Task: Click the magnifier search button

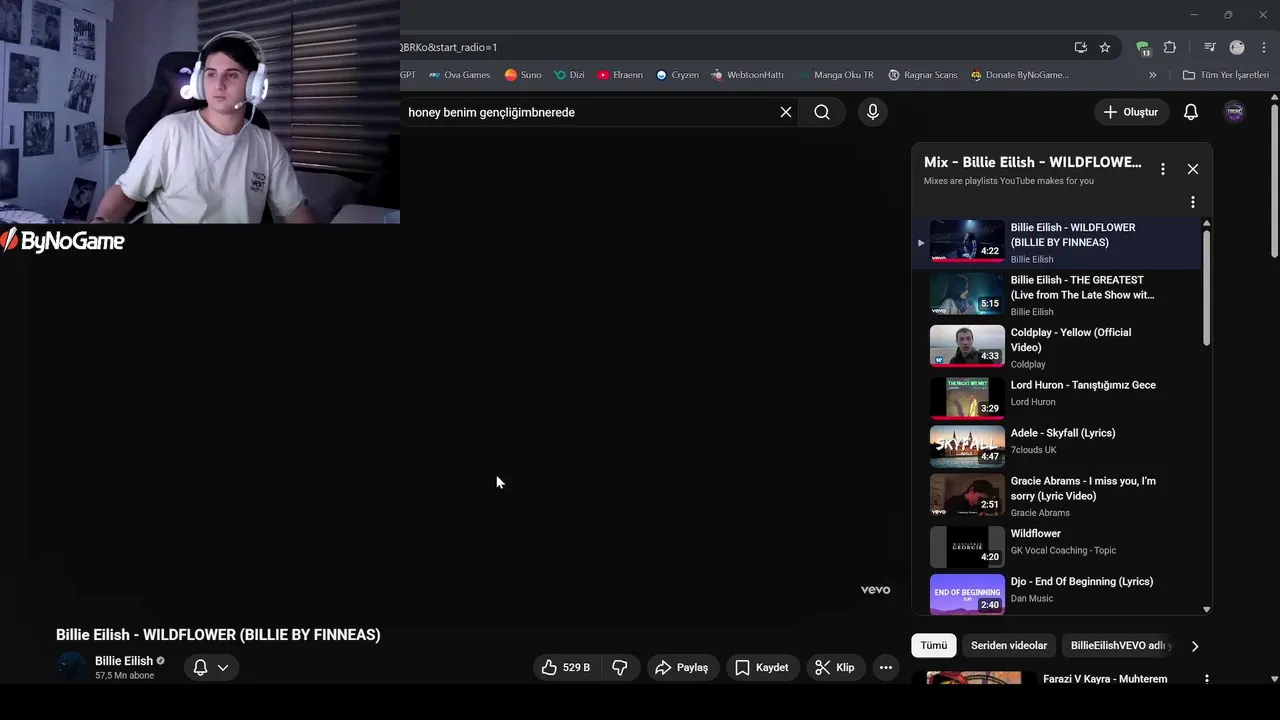Action: [822, 112]
